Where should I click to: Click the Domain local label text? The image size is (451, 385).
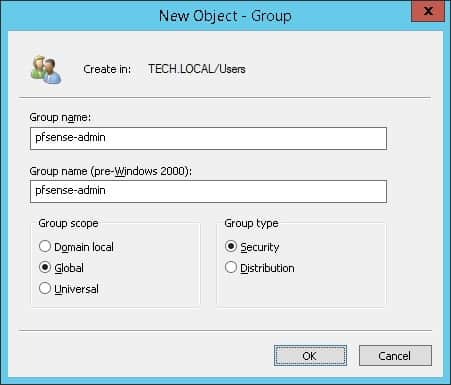click(x=84, y=247)
